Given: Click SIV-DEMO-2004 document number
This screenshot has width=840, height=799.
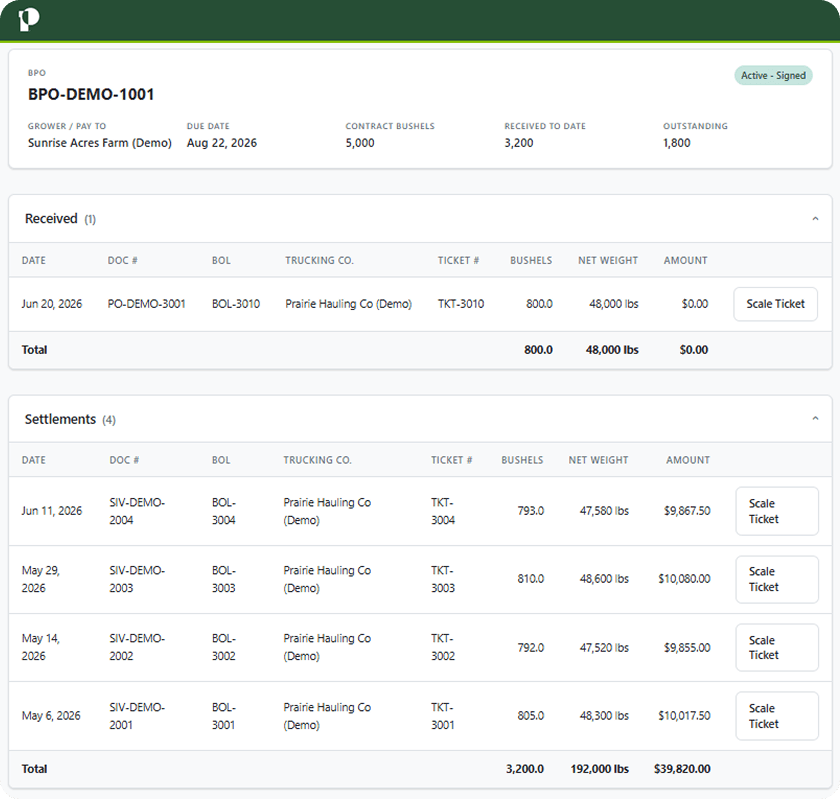Looking at the screenshot, I should (137, 511).
